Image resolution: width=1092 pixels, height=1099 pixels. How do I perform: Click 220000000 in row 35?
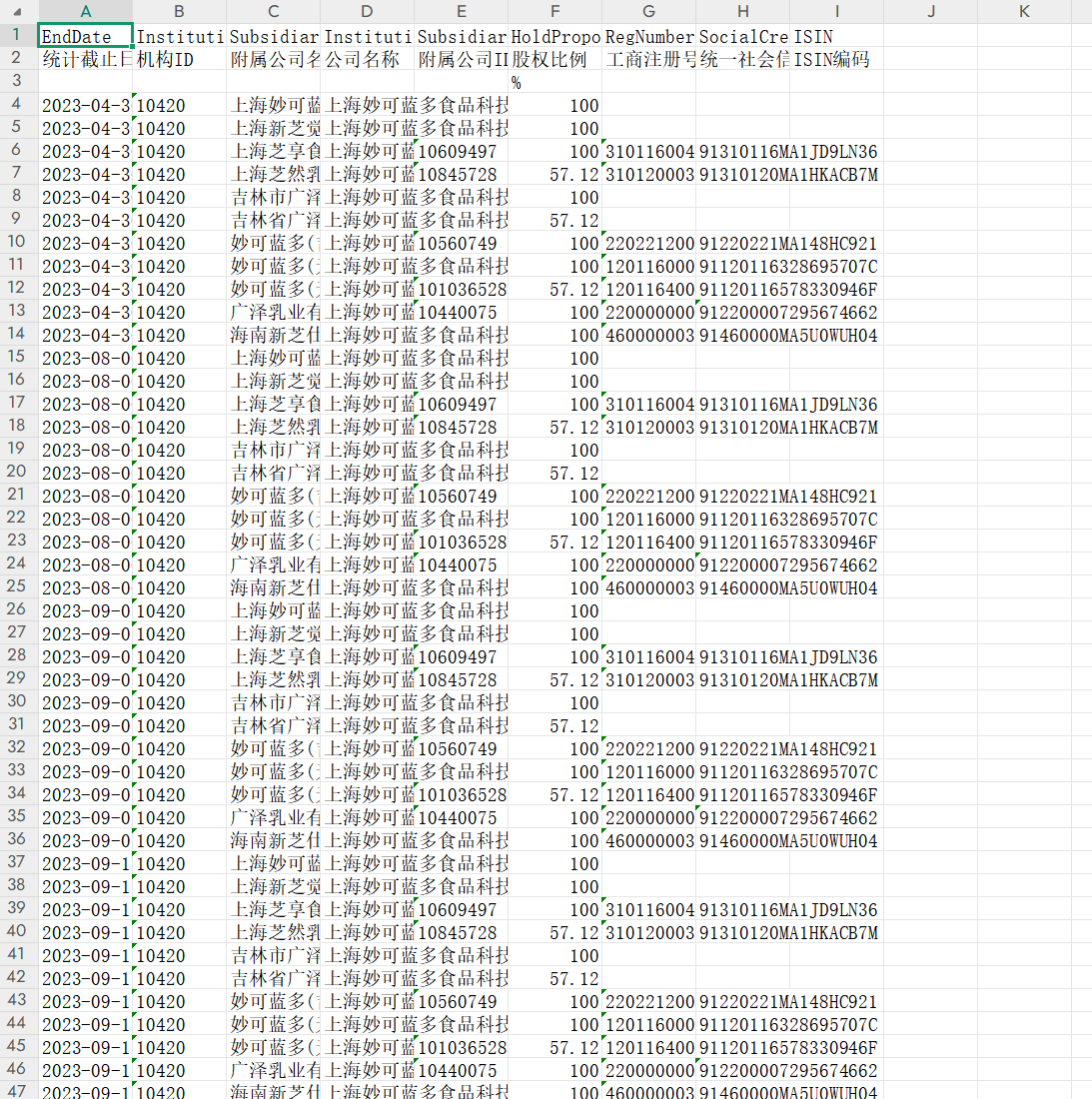[x=649, y=818]
